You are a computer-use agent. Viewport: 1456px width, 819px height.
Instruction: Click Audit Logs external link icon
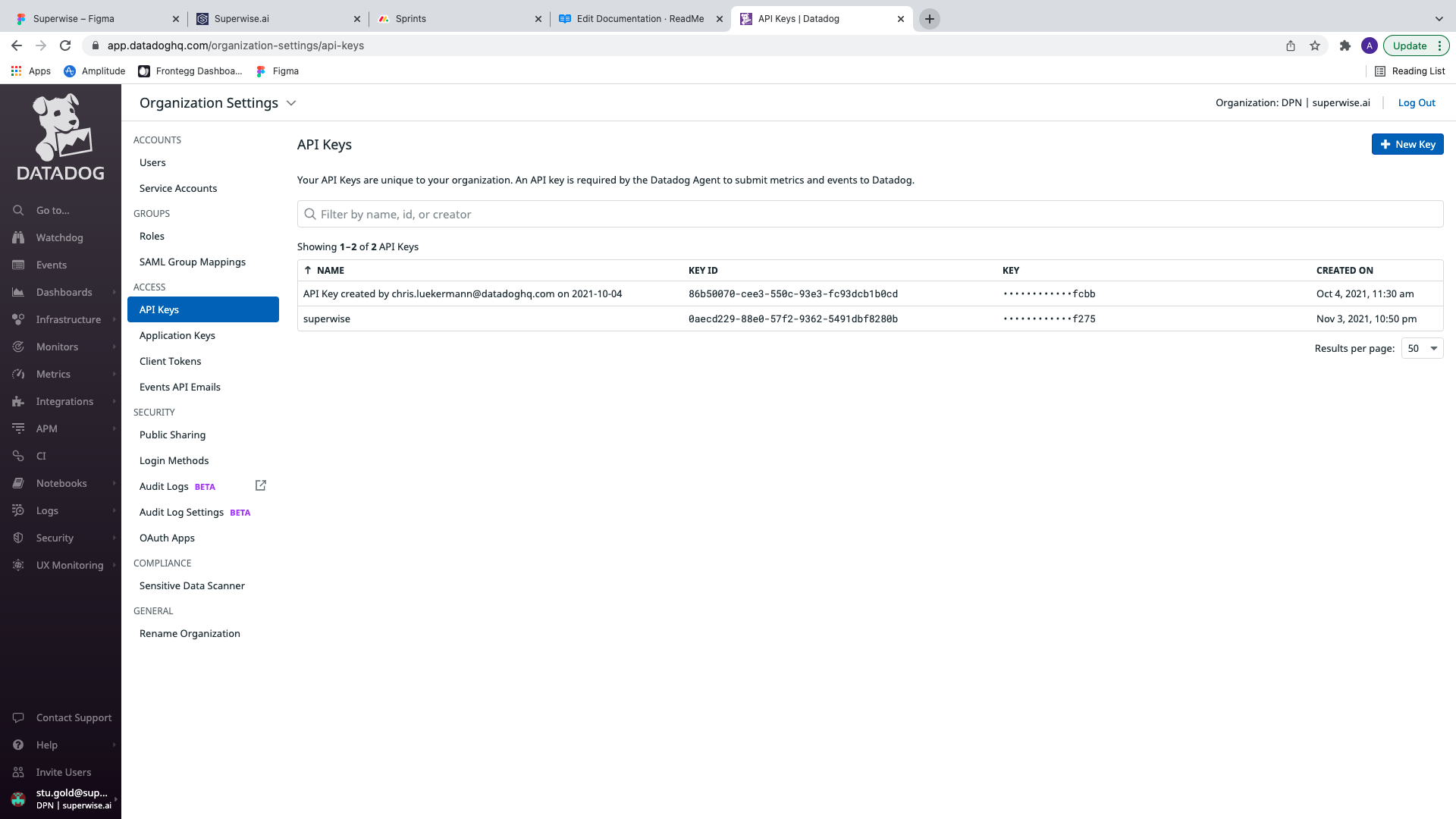click(x=260, y=485)
